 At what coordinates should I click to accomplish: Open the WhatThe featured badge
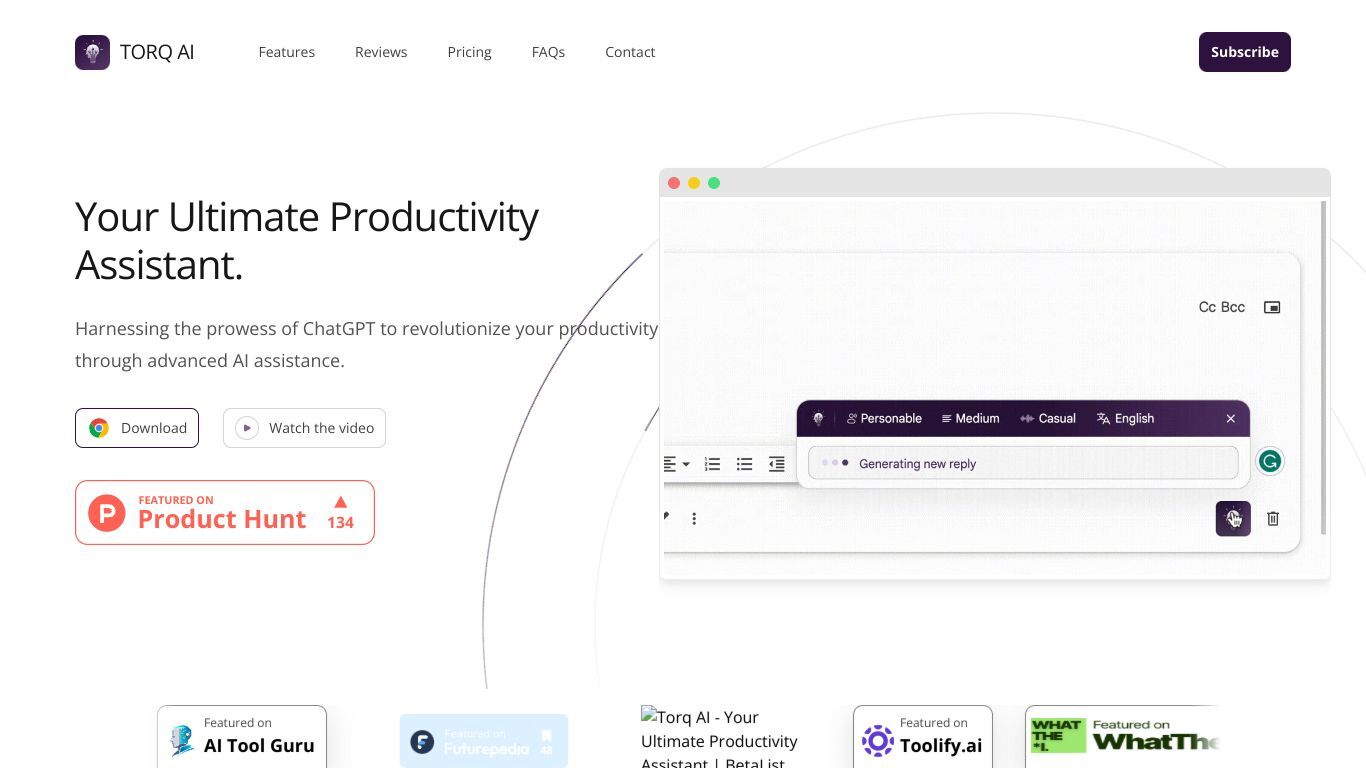point(1122,737)
